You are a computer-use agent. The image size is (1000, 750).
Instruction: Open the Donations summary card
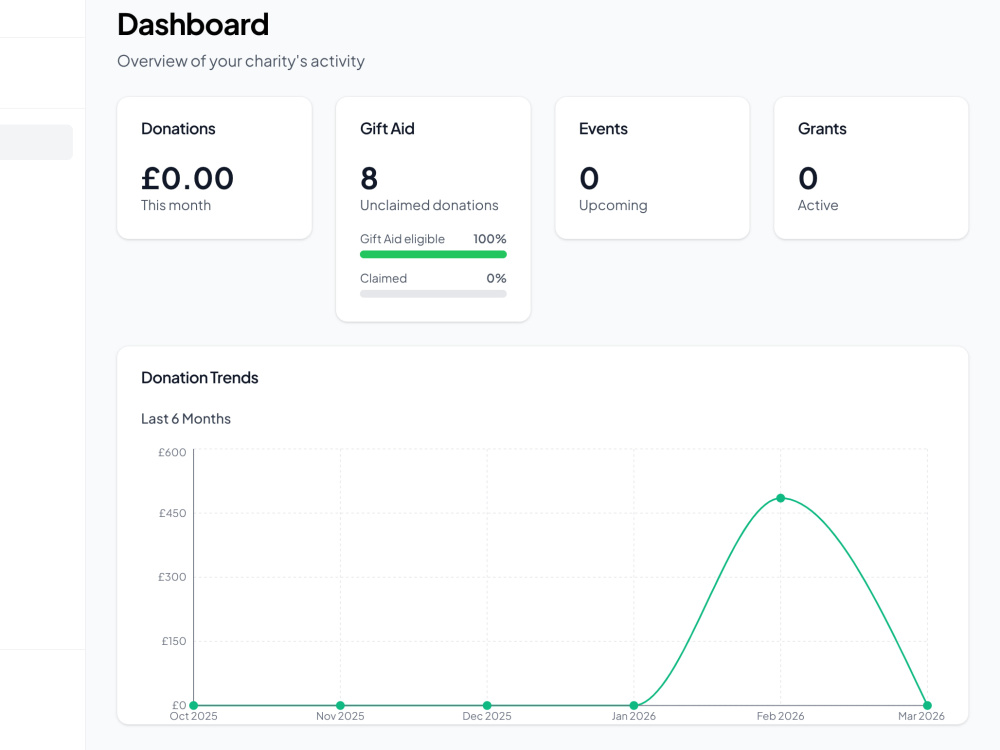(x=214, y=168)
